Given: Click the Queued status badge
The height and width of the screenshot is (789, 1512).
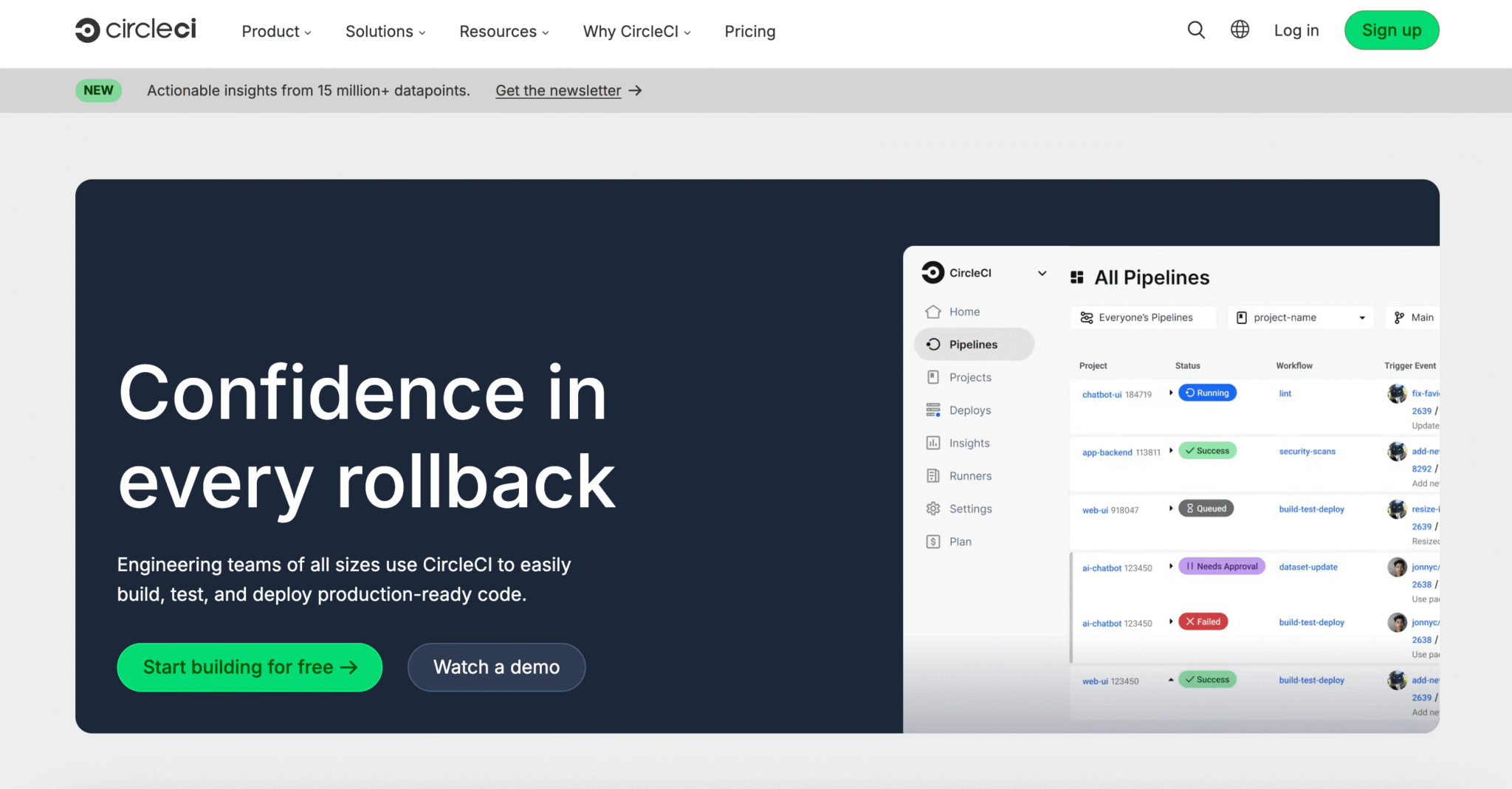Looking at the screenshot, I should 1206,509.
